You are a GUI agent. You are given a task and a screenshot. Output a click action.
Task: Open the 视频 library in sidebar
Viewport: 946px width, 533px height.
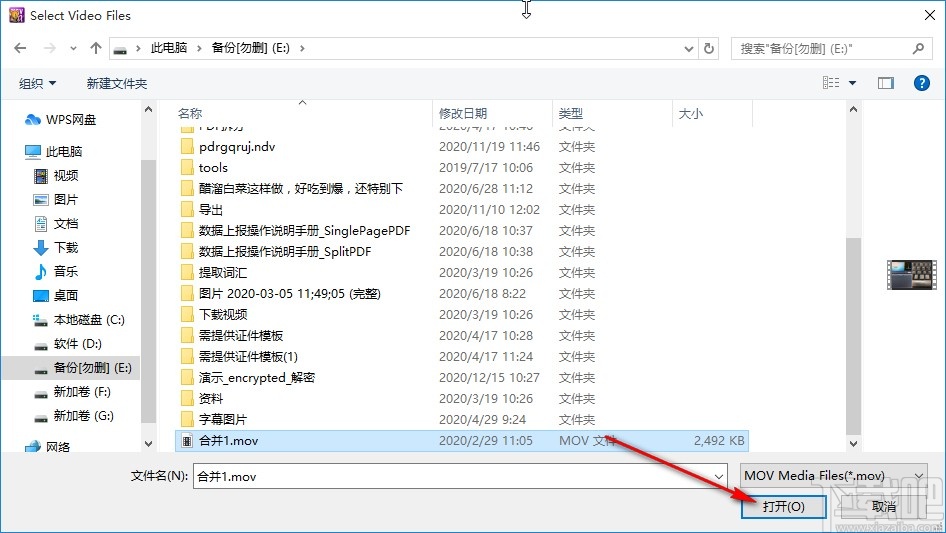click(56, 176)
